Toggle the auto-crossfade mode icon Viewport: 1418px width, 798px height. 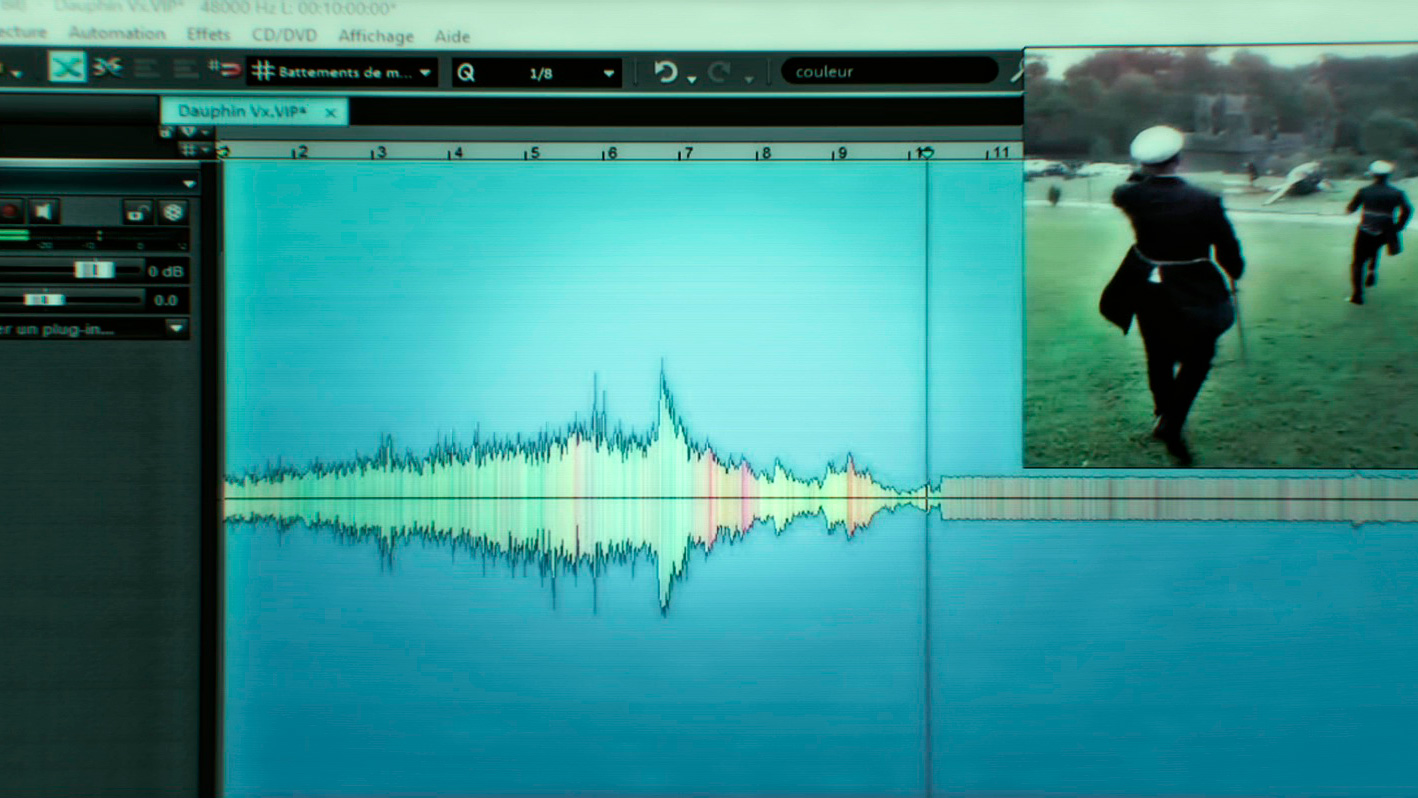click(67, 68)
